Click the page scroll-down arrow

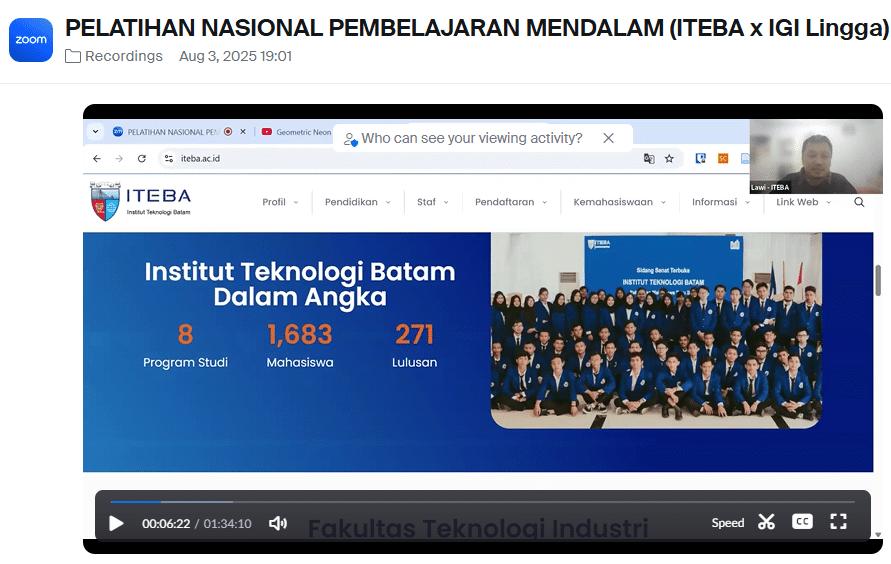[x=878, y=534]
